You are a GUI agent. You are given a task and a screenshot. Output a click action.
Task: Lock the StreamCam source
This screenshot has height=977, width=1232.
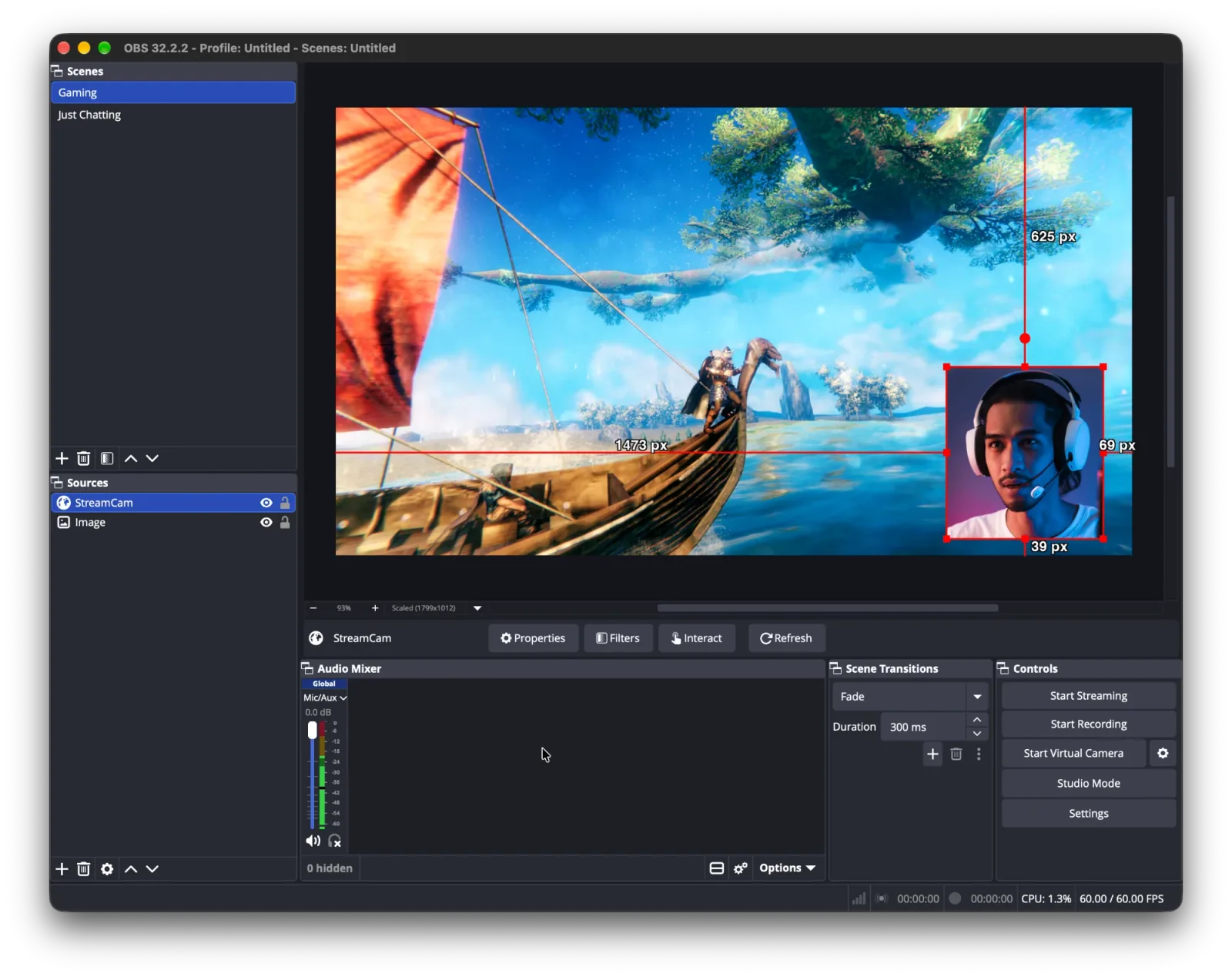(285, 502)
